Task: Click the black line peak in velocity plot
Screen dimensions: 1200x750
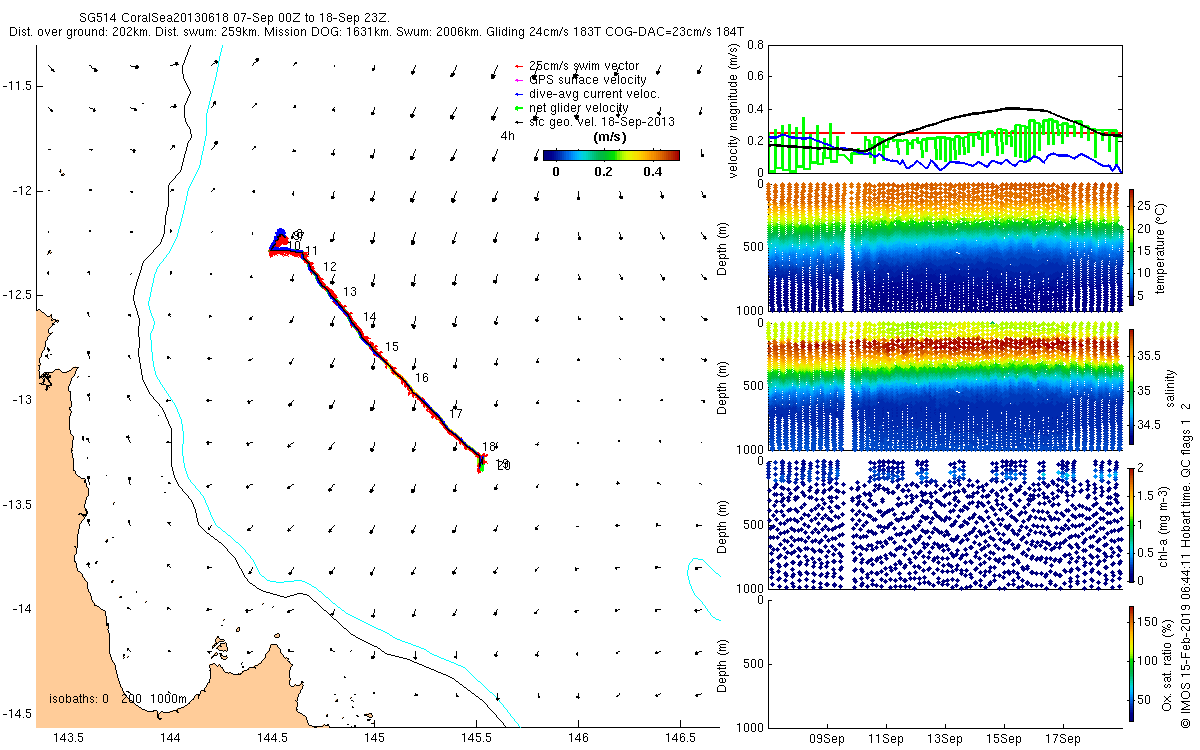Action: click(1010, 108)
